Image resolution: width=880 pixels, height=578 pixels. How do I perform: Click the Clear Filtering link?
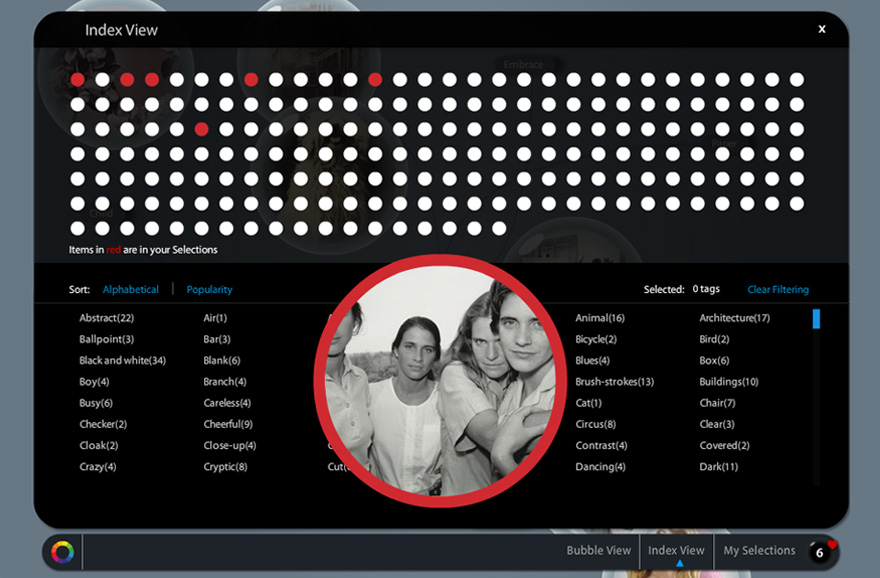tap(777, 289)
